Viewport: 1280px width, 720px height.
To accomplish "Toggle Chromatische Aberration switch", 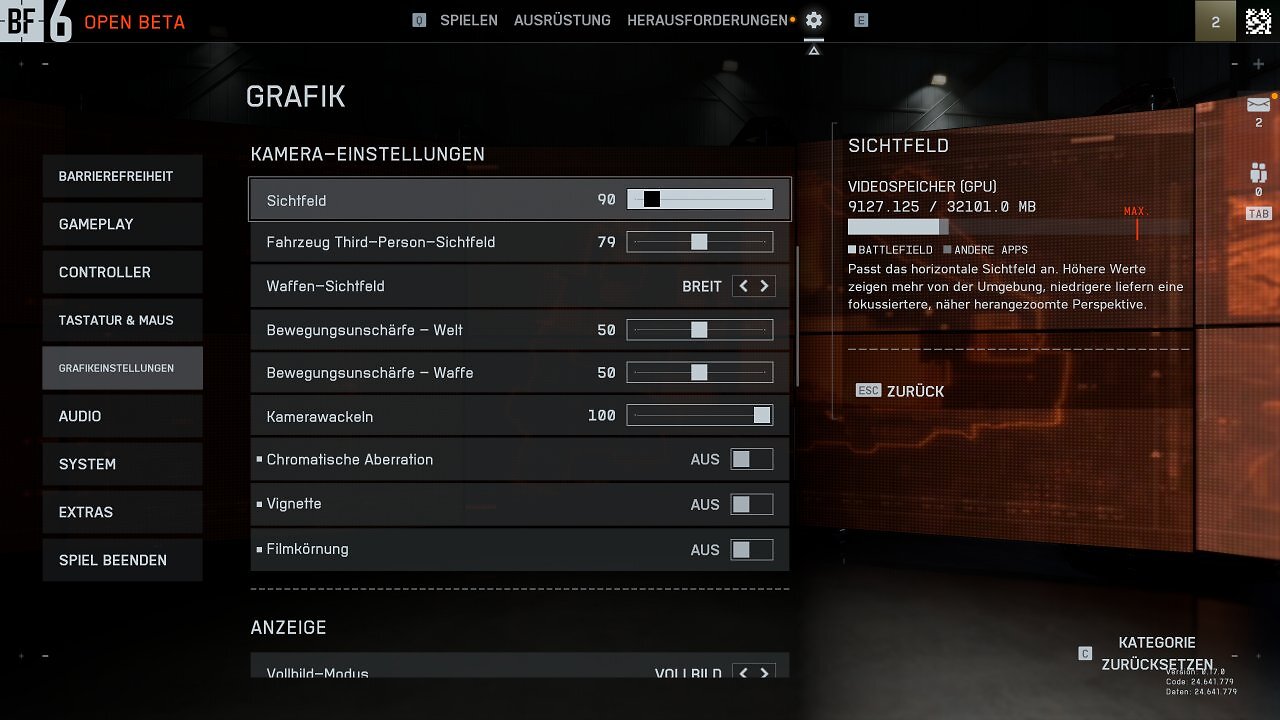I will [x=751, y=460].
